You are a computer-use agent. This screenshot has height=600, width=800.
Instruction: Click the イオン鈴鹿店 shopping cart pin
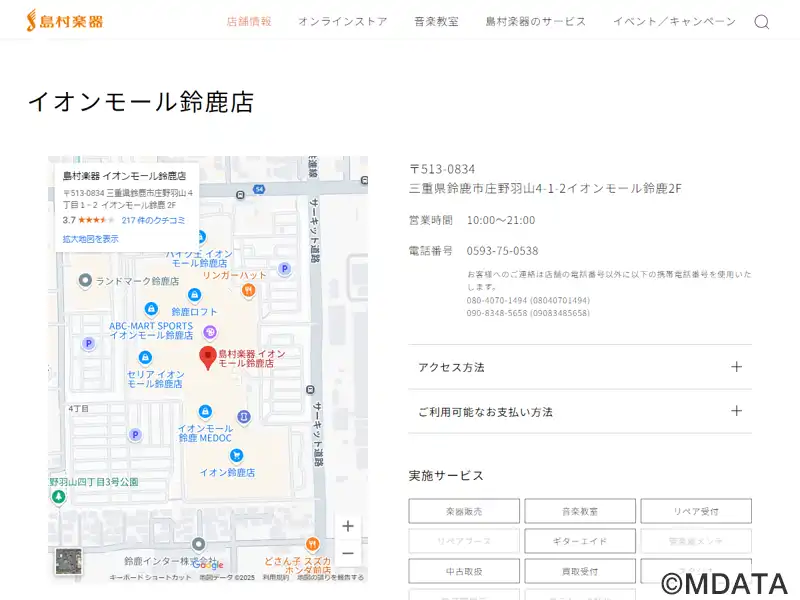pos(236,455)
